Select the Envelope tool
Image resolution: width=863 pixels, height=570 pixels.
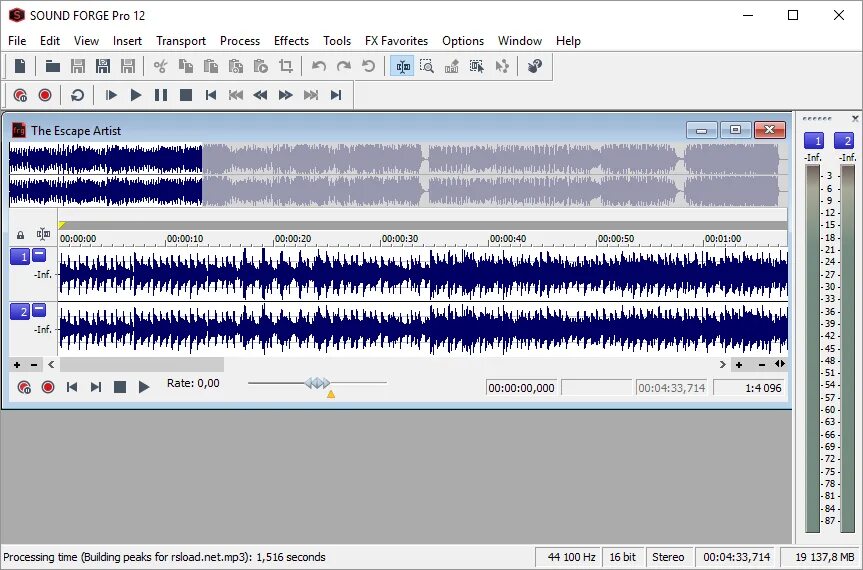click(501, 66)
